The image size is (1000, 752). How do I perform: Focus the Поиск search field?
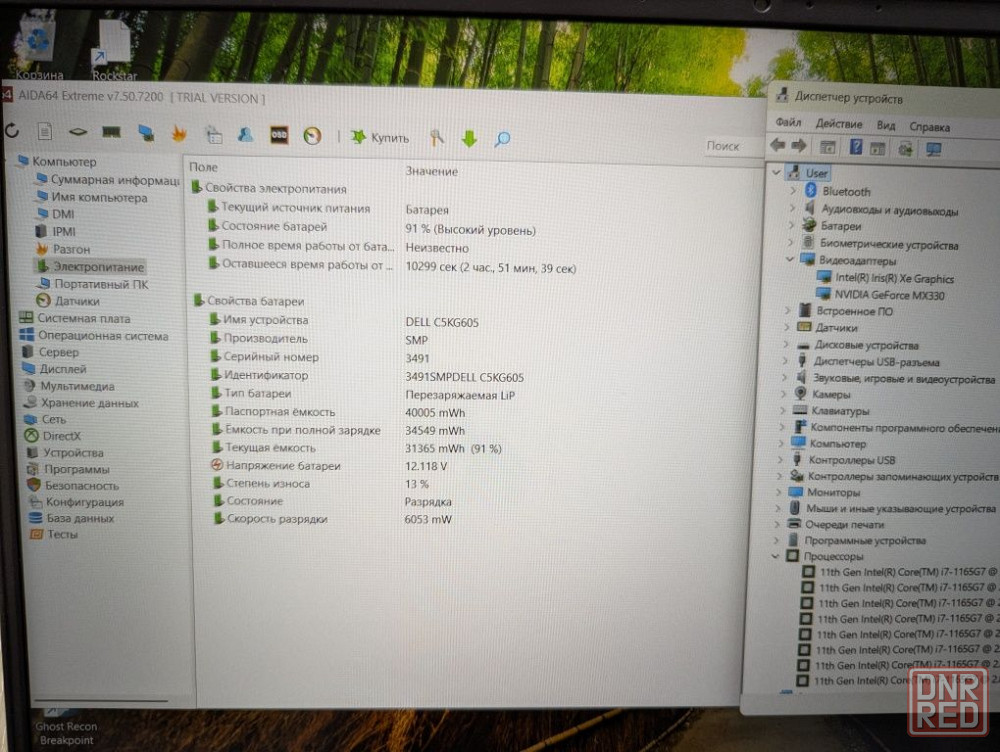click(732, 146)
